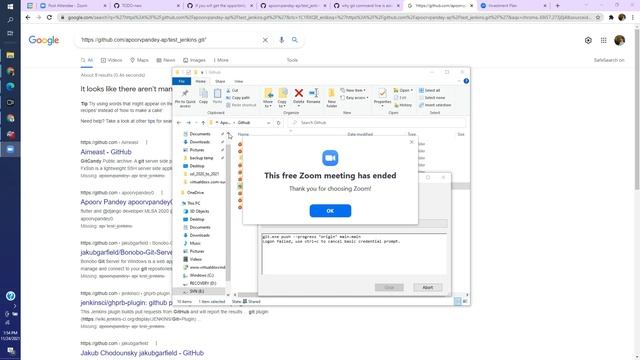640x360 pixels.
Task: Bookmark this page with the star icon
Action: (x=598, y=18)
